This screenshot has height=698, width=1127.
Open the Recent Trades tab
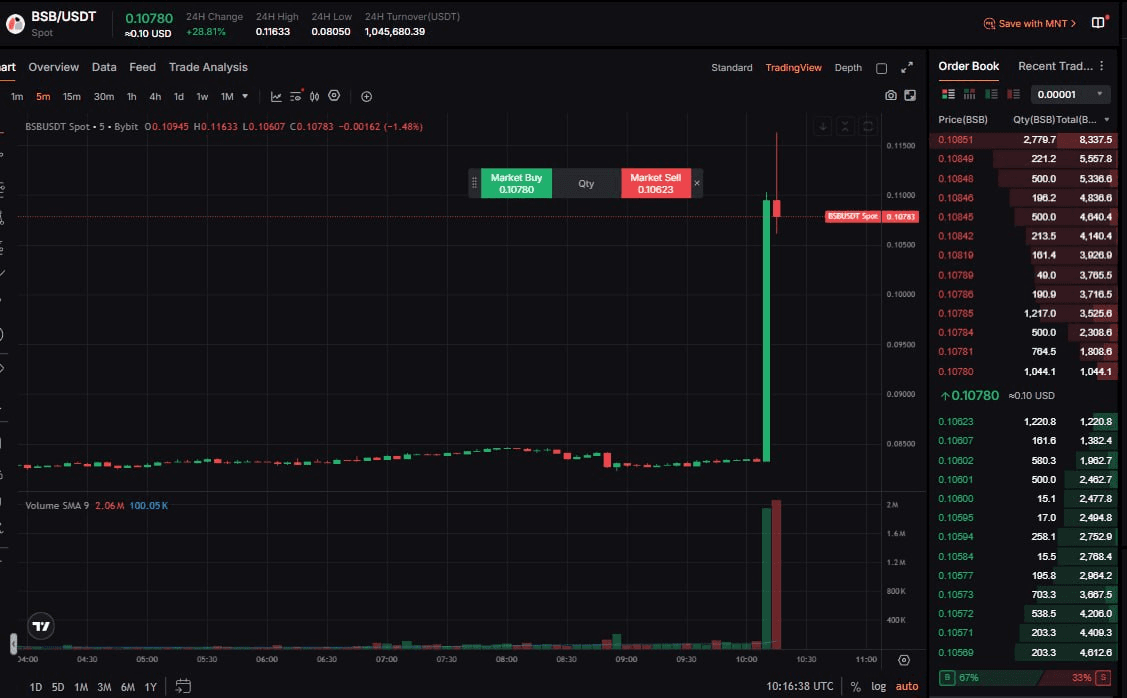pyautogui.click(x=1055, y=66)
